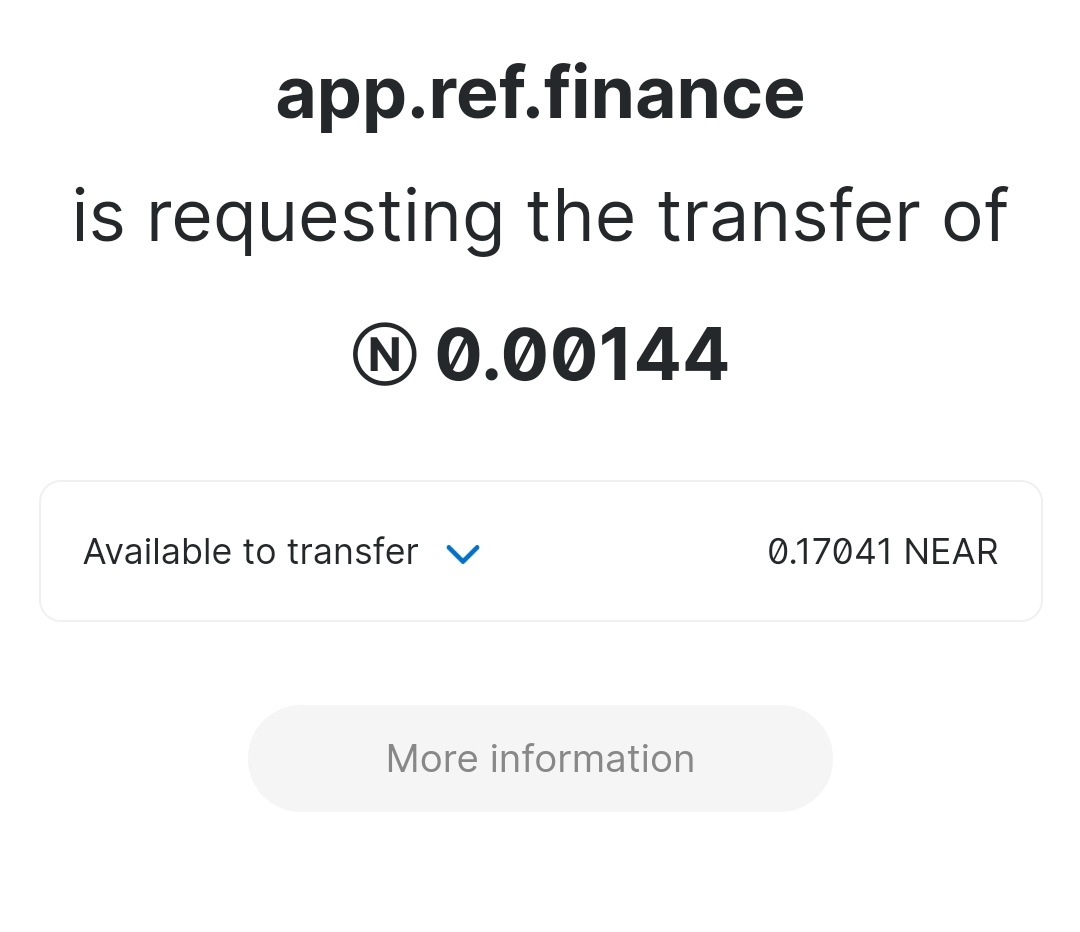The height and width of the screenshot is (932, 1080).
Task: Click the Available to transfer label
Action: coord(250,552)
